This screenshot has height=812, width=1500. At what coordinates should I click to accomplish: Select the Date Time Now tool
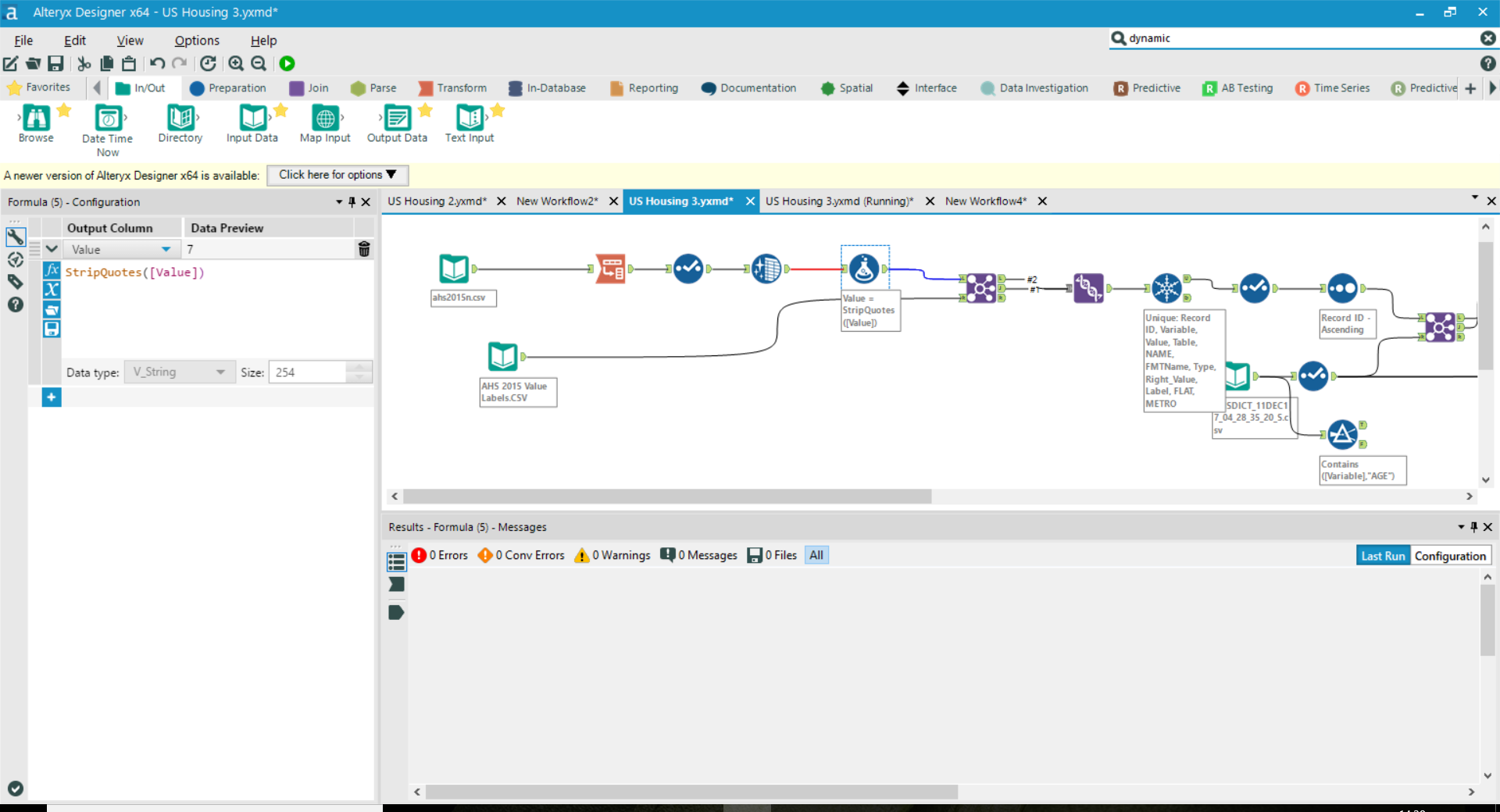108,130
